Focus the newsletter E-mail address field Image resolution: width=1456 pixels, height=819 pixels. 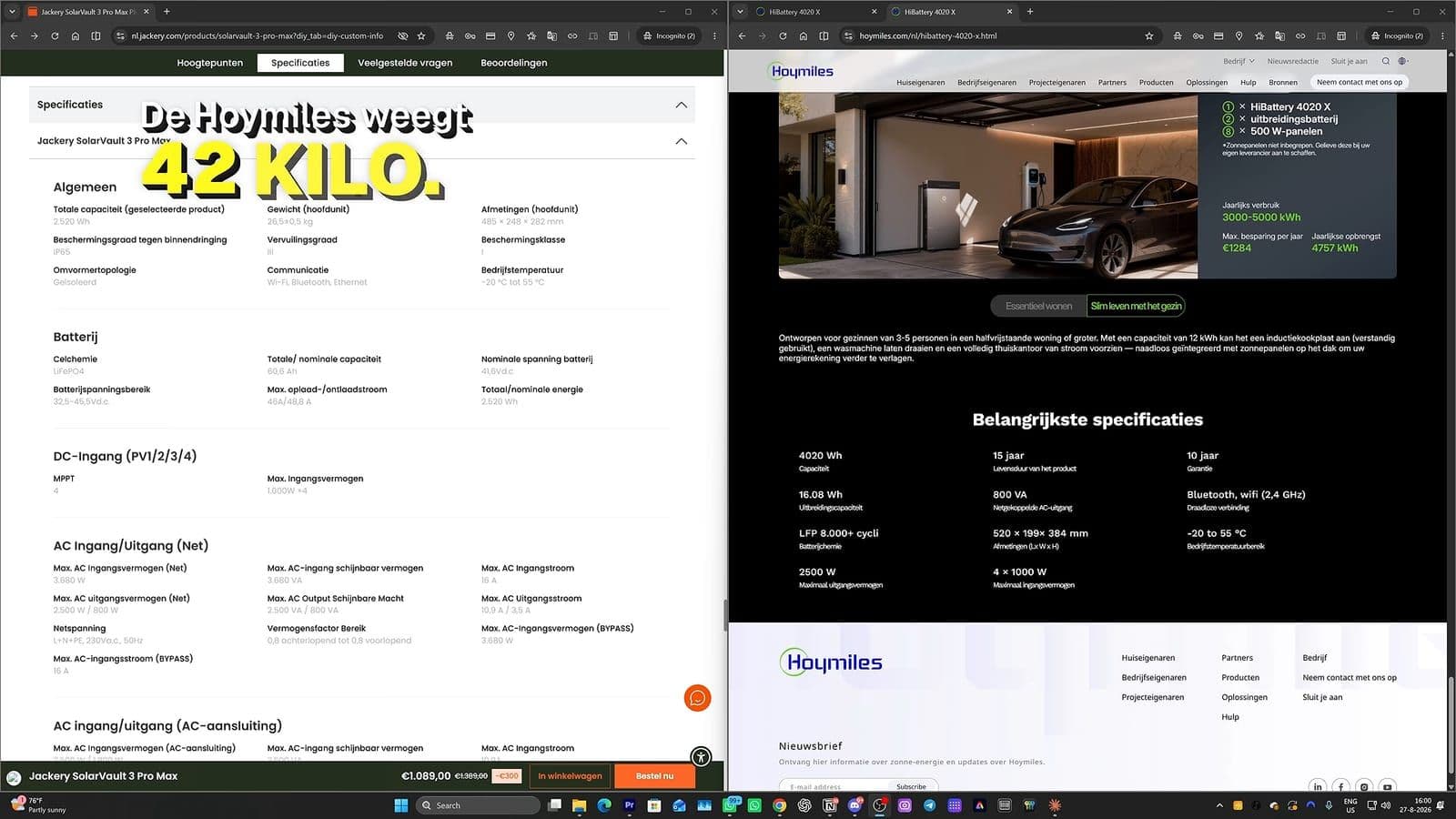[833, 786]
